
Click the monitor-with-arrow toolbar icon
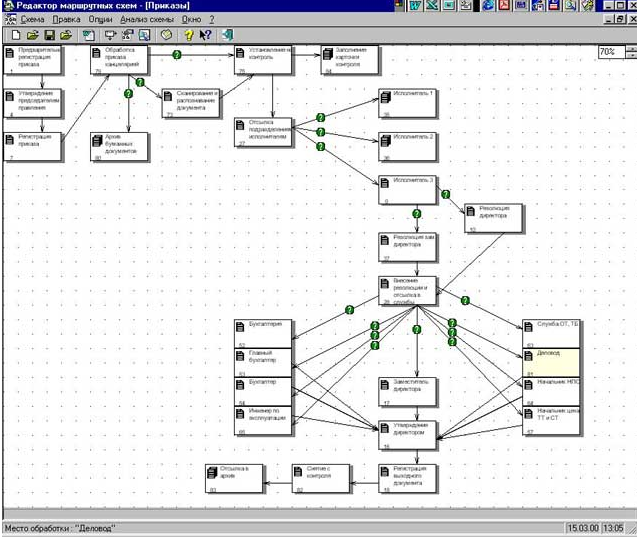tap(110, 35)
